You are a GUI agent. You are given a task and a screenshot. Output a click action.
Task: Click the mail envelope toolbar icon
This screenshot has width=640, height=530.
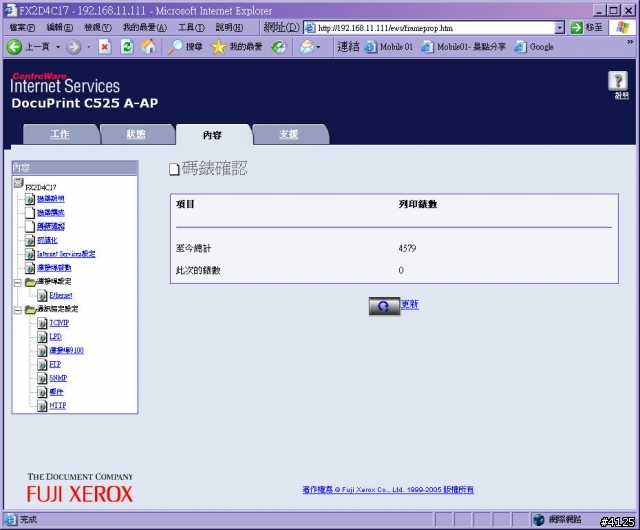pos(307,47)
